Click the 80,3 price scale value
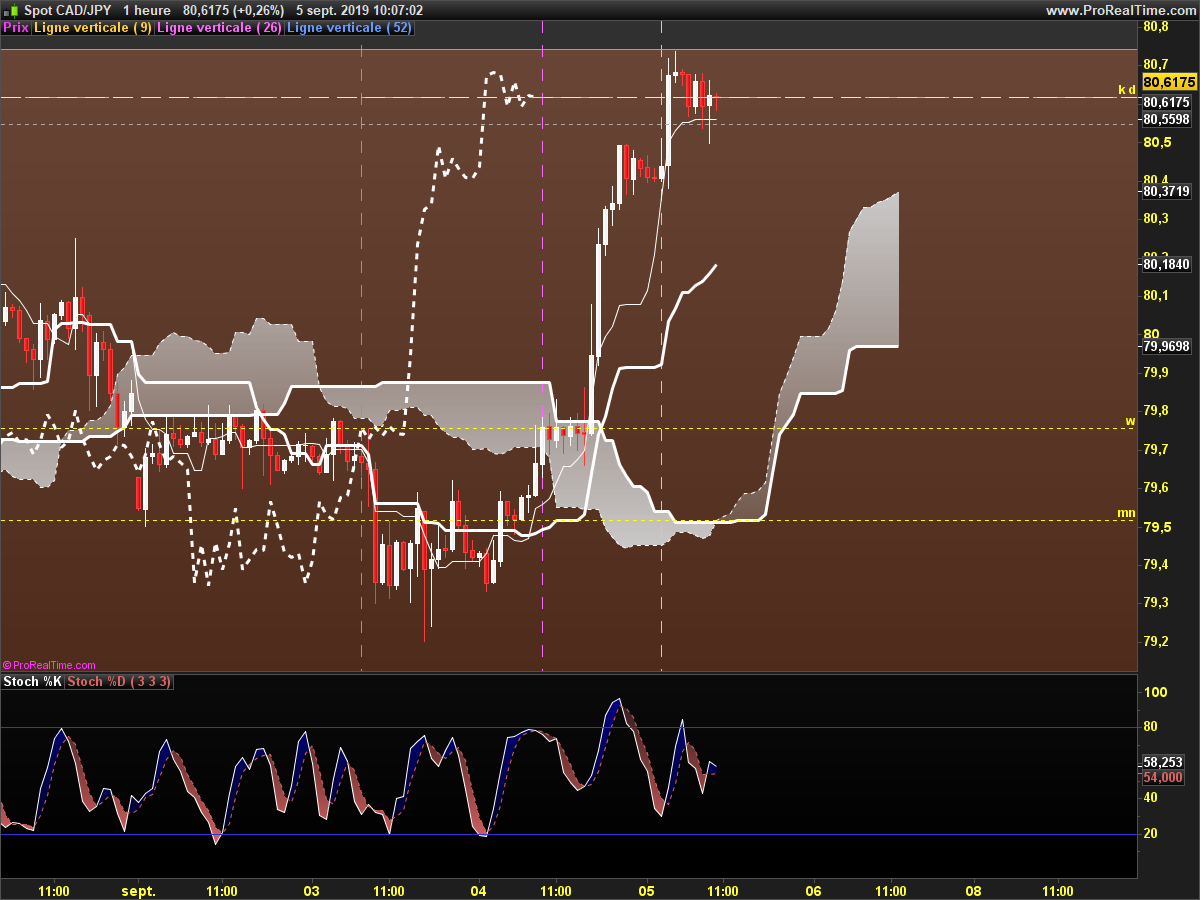Image resolution: width=1200 pixels, height=900 pixels. coord(1157,218)
